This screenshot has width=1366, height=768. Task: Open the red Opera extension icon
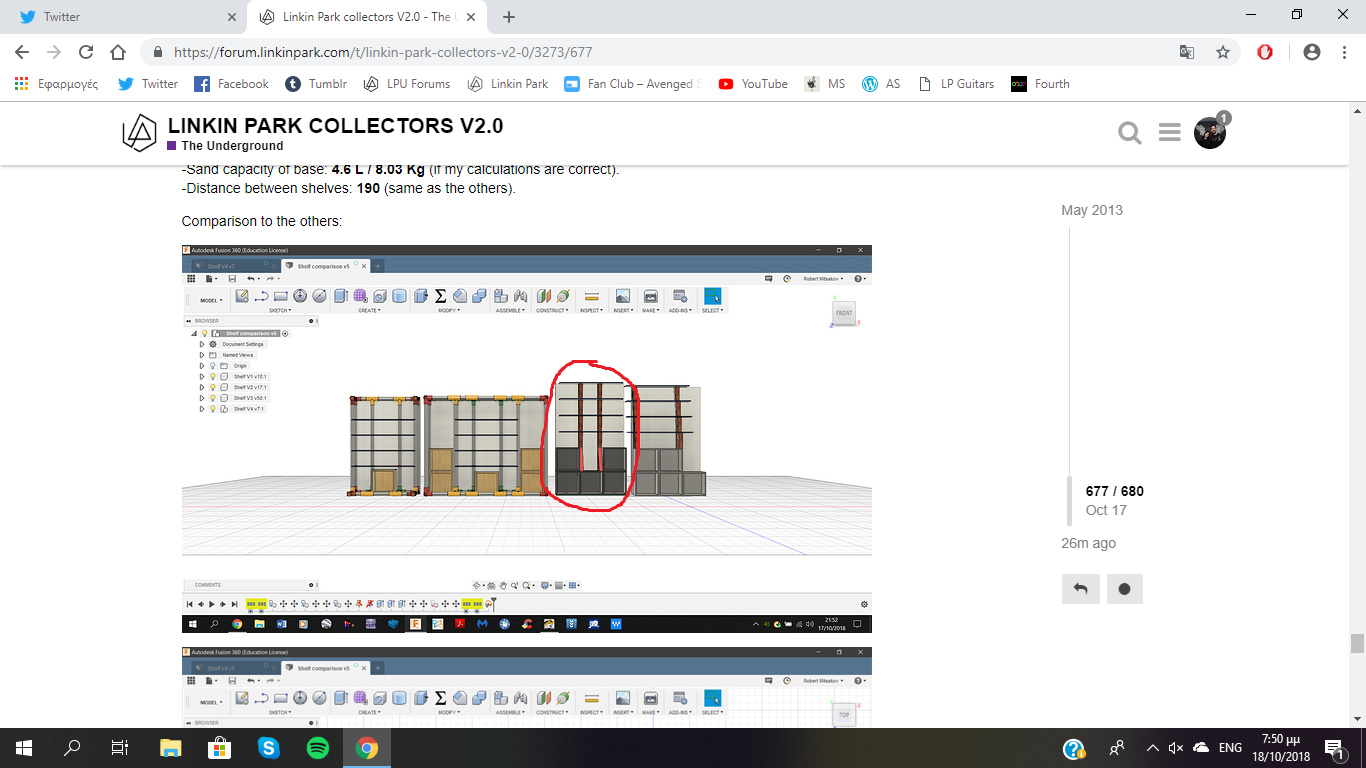1265,52
